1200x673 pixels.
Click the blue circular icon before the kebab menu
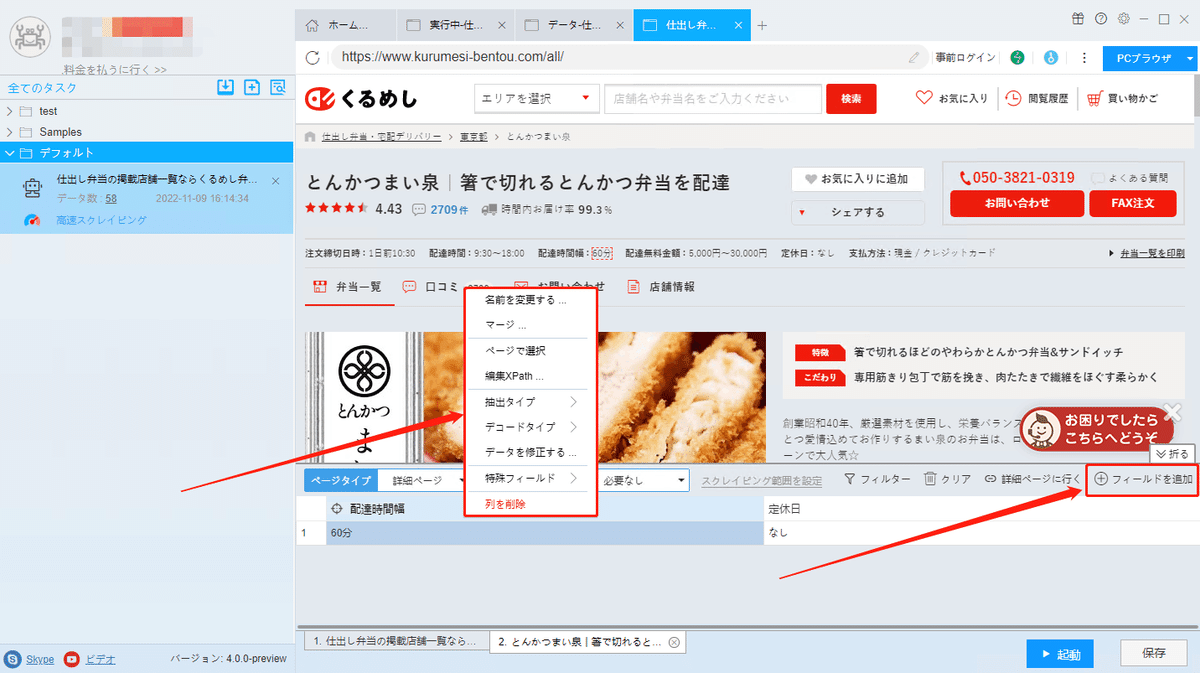1051,58
